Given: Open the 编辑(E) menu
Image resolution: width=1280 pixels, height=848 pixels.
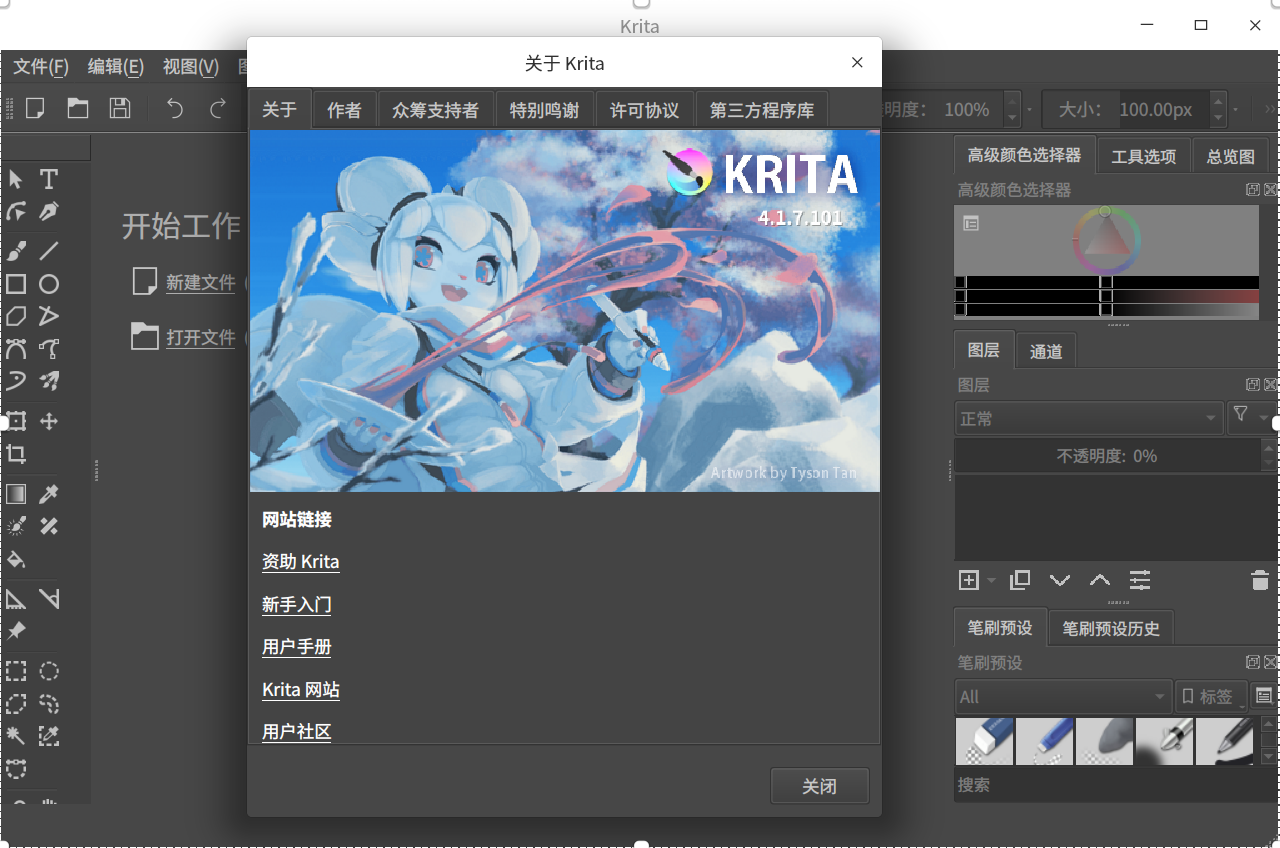Looking at the screenshot, I should [x=116, y=67].
